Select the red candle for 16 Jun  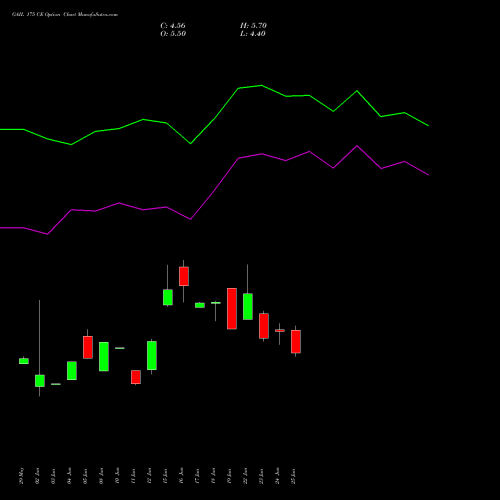tap(184, 276)
